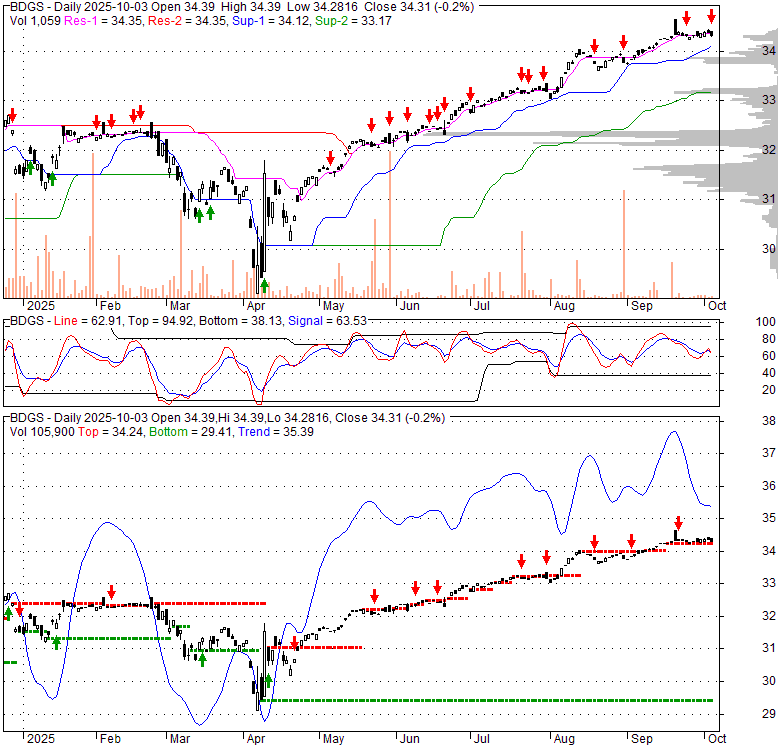Click the red arrow above May in top chart
Viewport: 780px width, 745px height.
330,158
